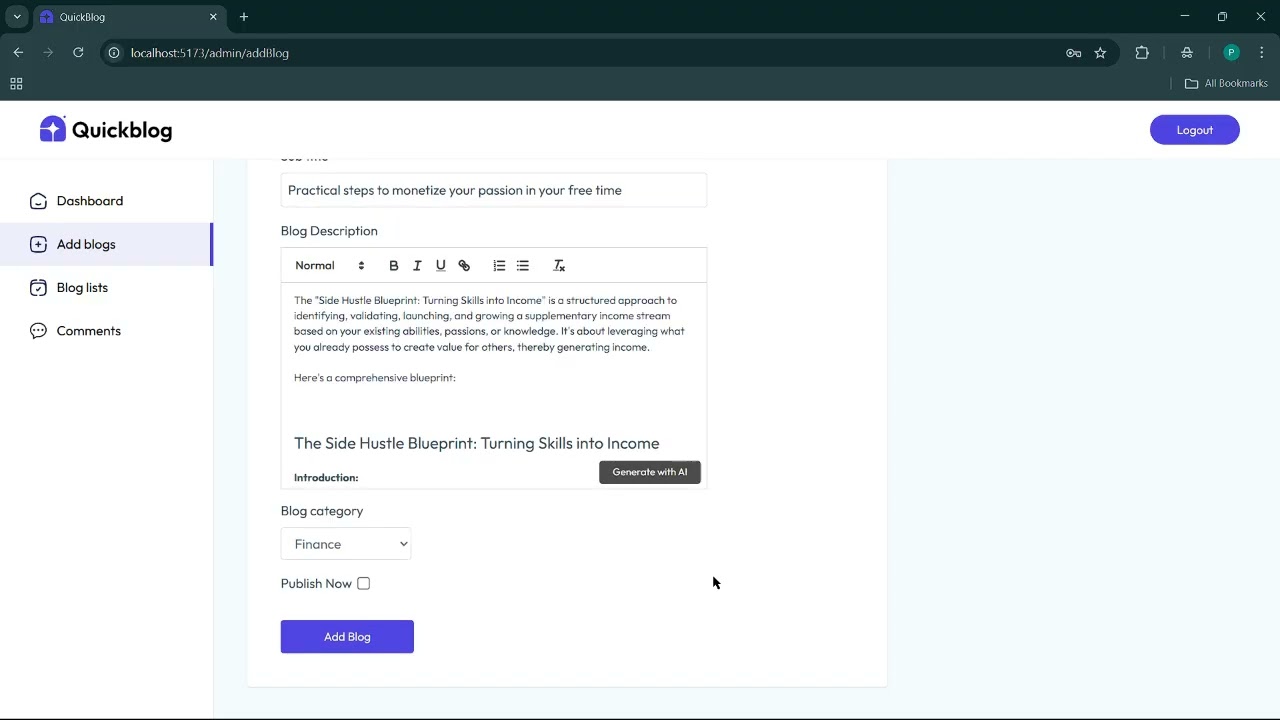Click Generate with AI button
This screenshot has height=720, width=1280.
[x=650, y=472]
